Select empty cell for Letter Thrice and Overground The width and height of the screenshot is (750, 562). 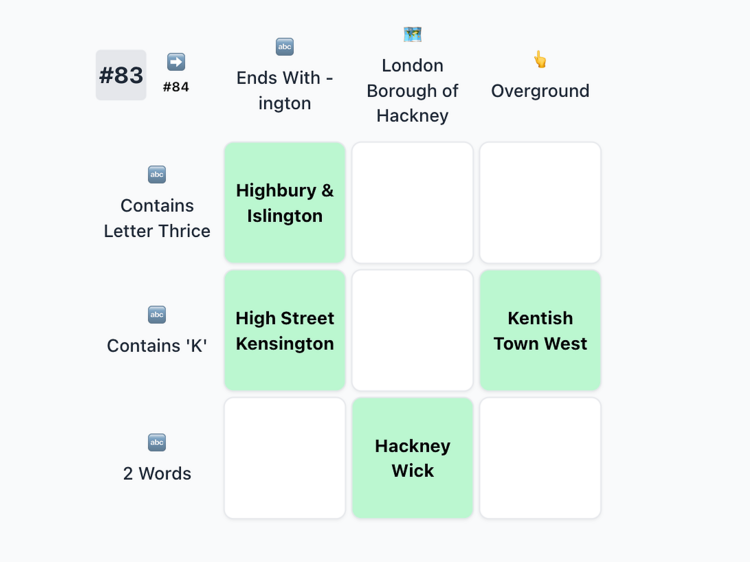point(540,203)
